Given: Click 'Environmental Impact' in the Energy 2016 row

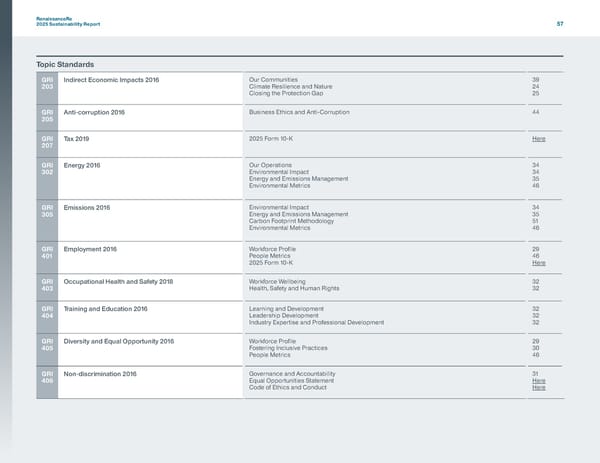Looking at the screenshot, I should point(279,172).
